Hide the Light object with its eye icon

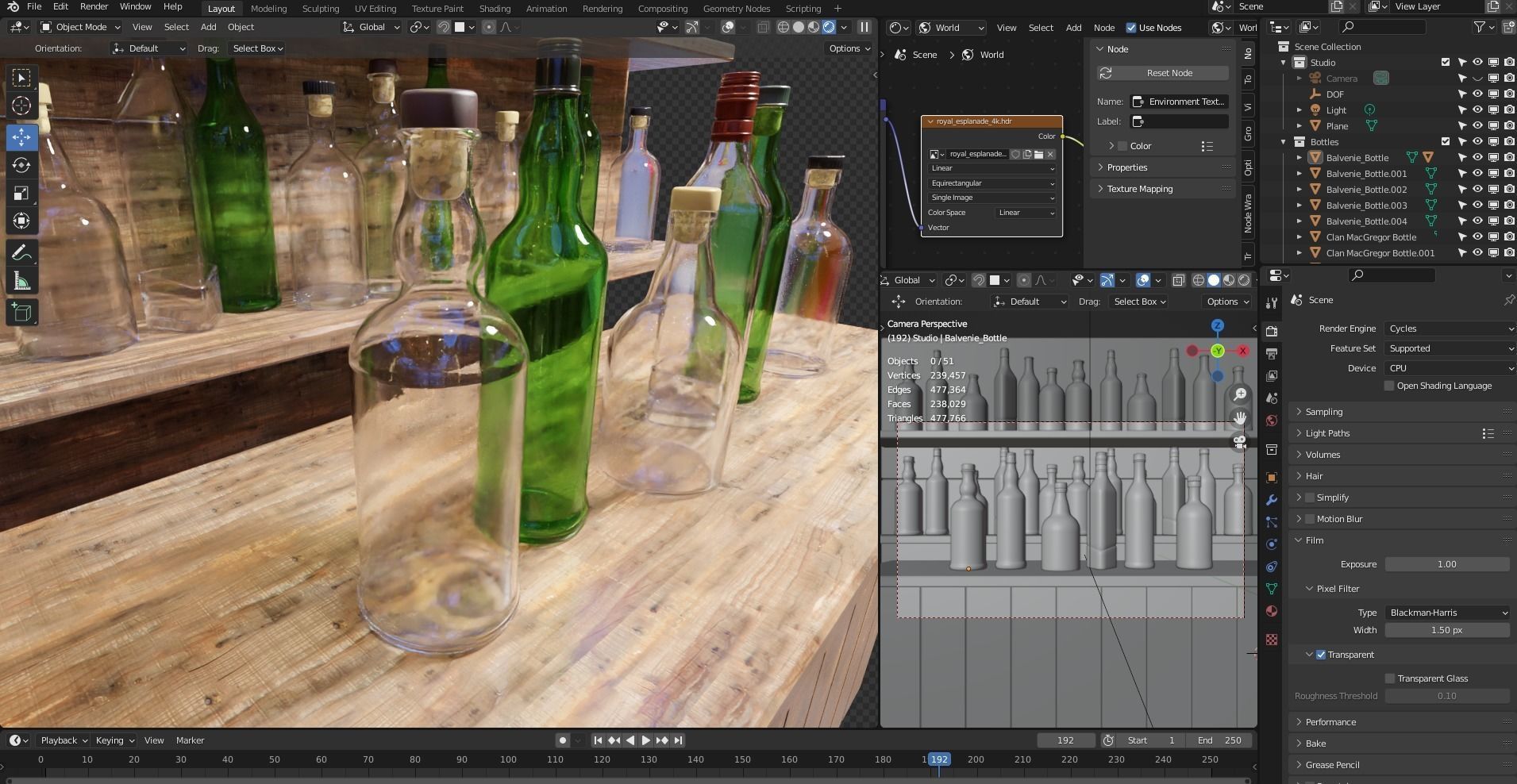click(x=1477, y=110)
